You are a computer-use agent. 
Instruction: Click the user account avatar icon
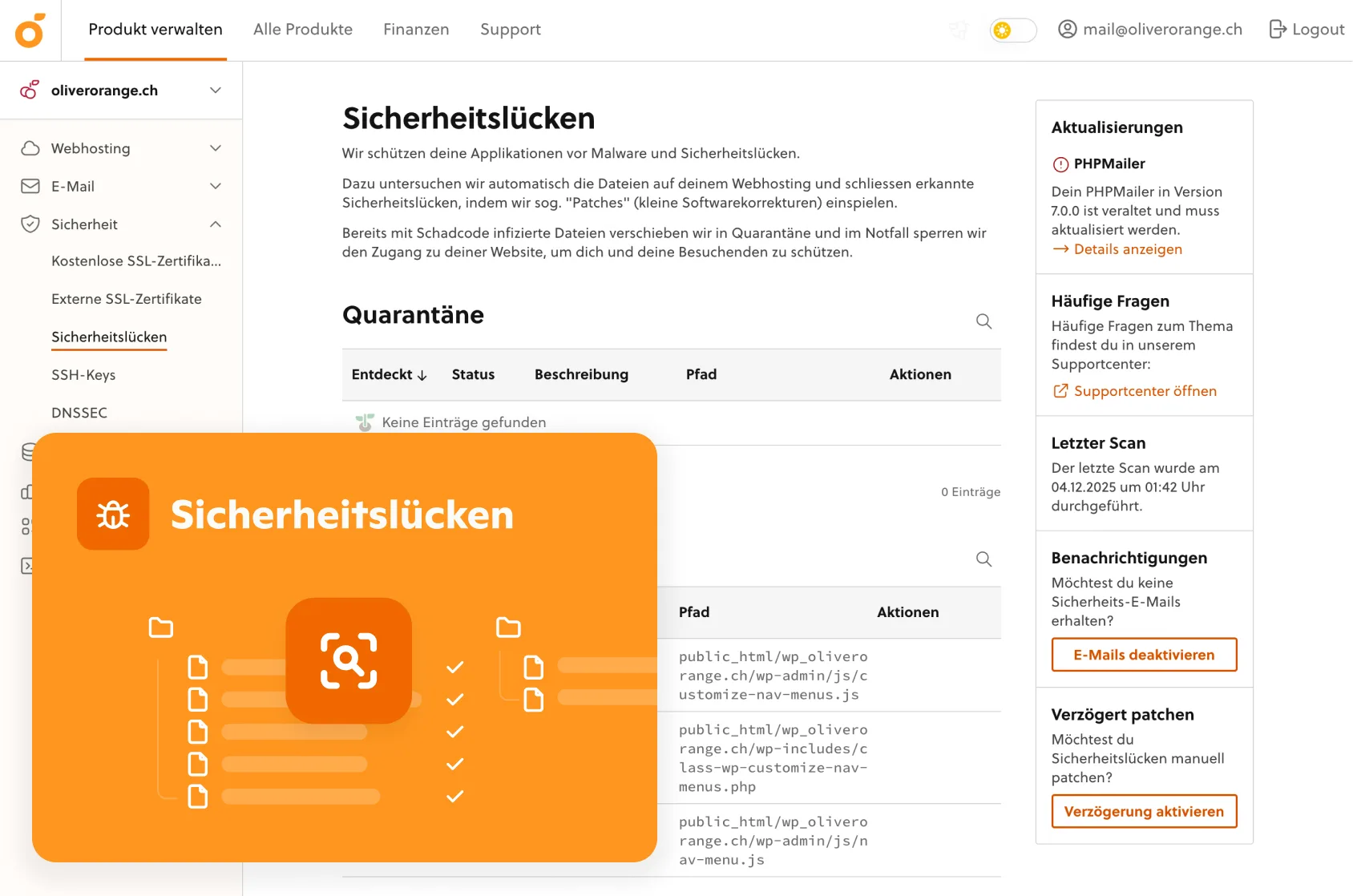[1067, 30]
